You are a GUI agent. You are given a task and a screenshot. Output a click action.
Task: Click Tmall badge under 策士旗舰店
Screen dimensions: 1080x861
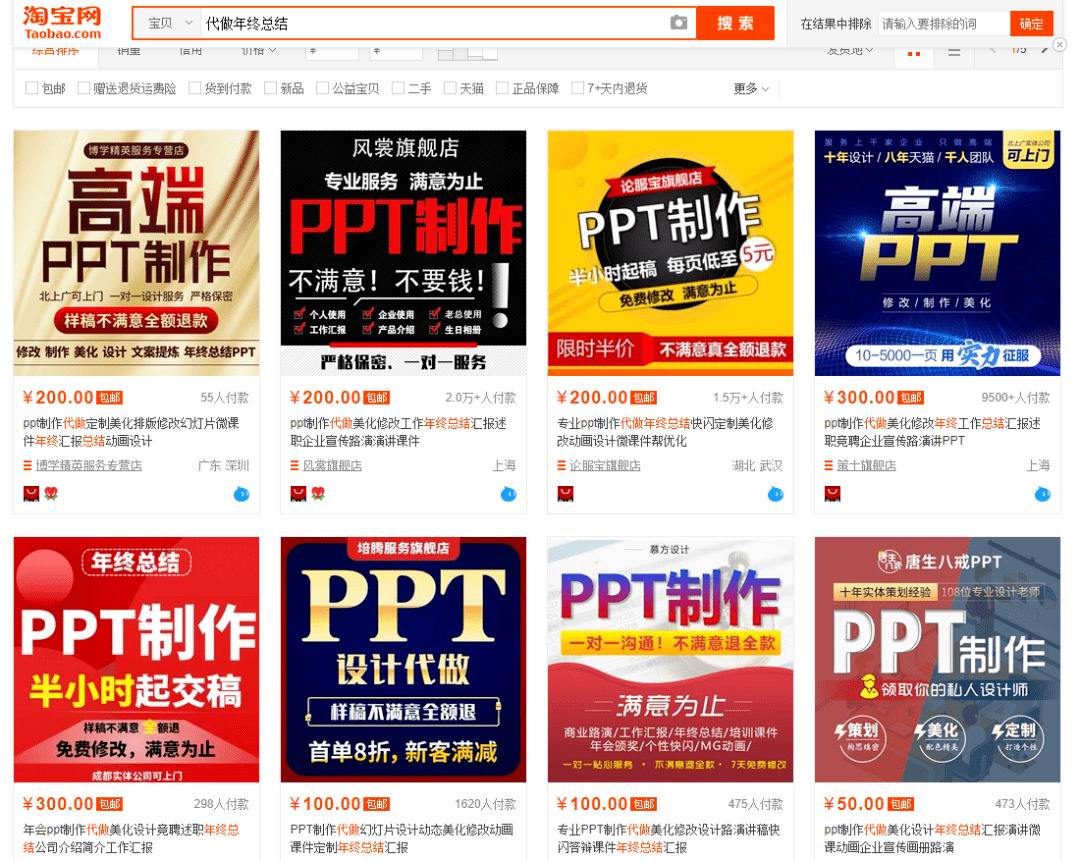pyautogui.click(x=832, y=494)
